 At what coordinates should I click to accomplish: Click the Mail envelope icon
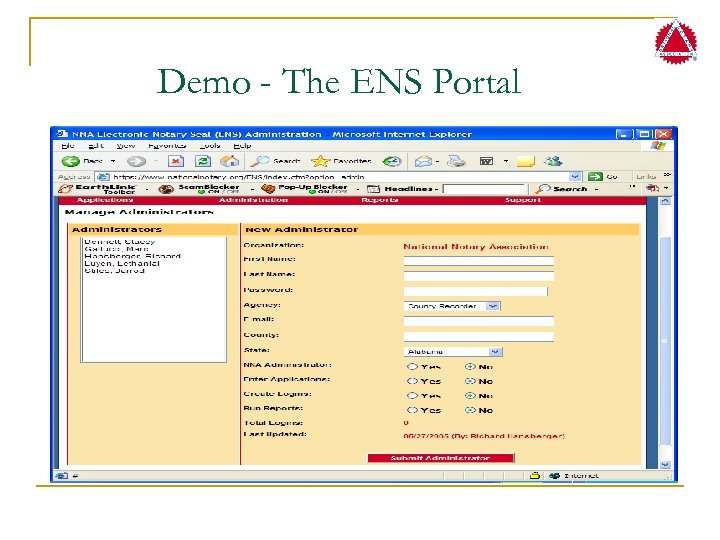[x=423, y=161]
